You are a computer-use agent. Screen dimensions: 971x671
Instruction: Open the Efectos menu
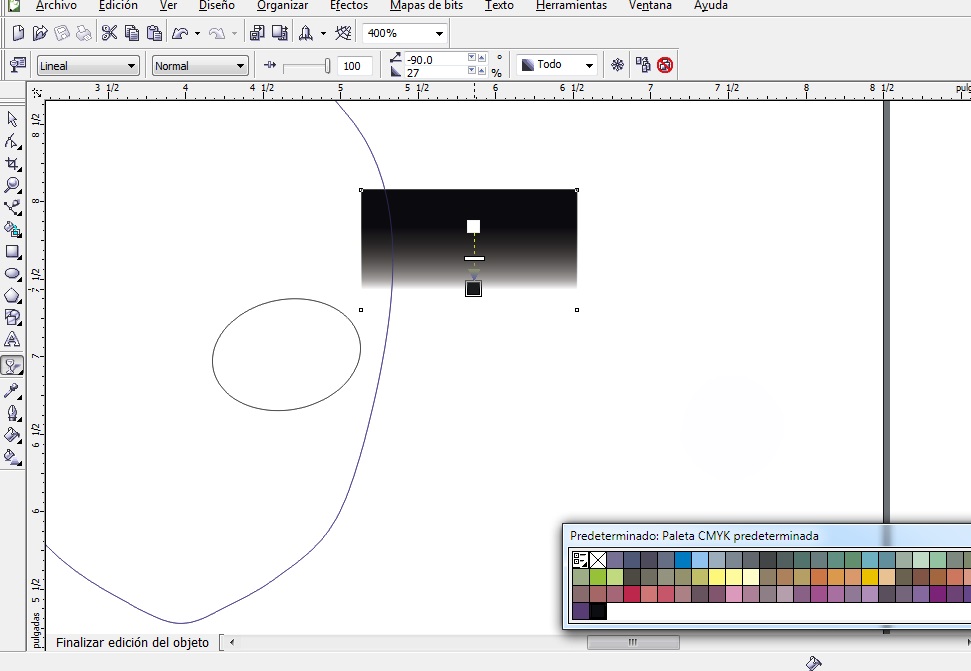[x=349, y=6]
